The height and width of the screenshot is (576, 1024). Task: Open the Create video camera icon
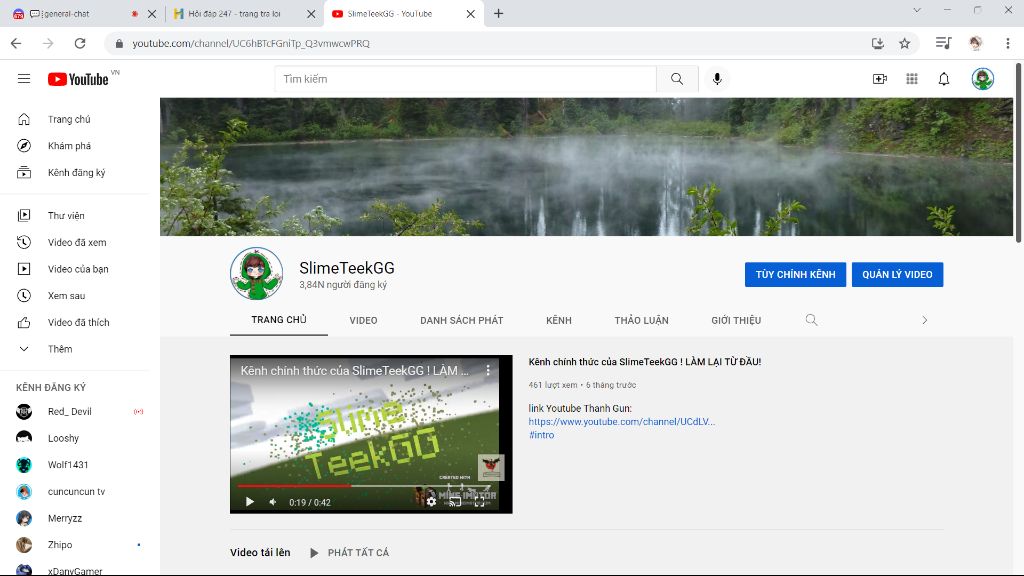tap(880, 79)
